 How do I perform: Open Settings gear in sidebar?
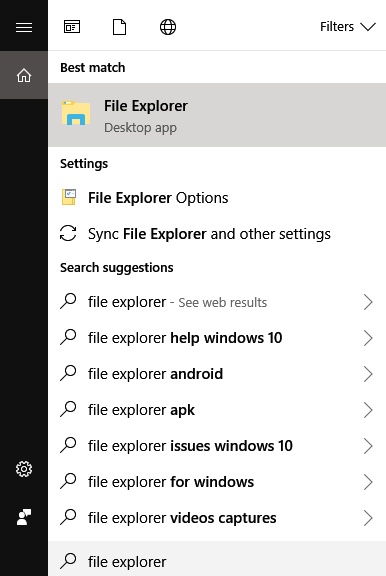(24, 469)
